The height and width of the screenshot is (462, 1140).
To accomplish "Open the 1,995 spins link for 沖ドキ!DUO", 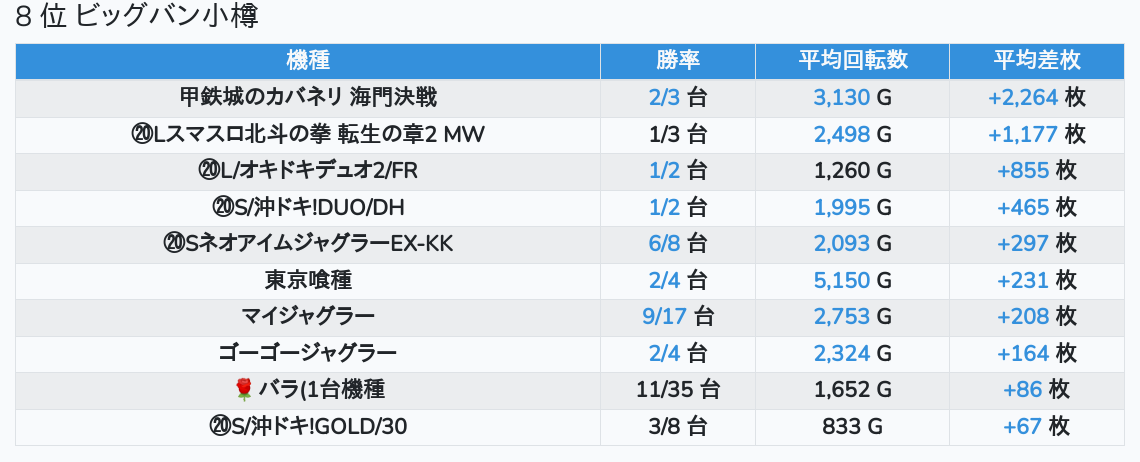I will [x=841, y=207].
